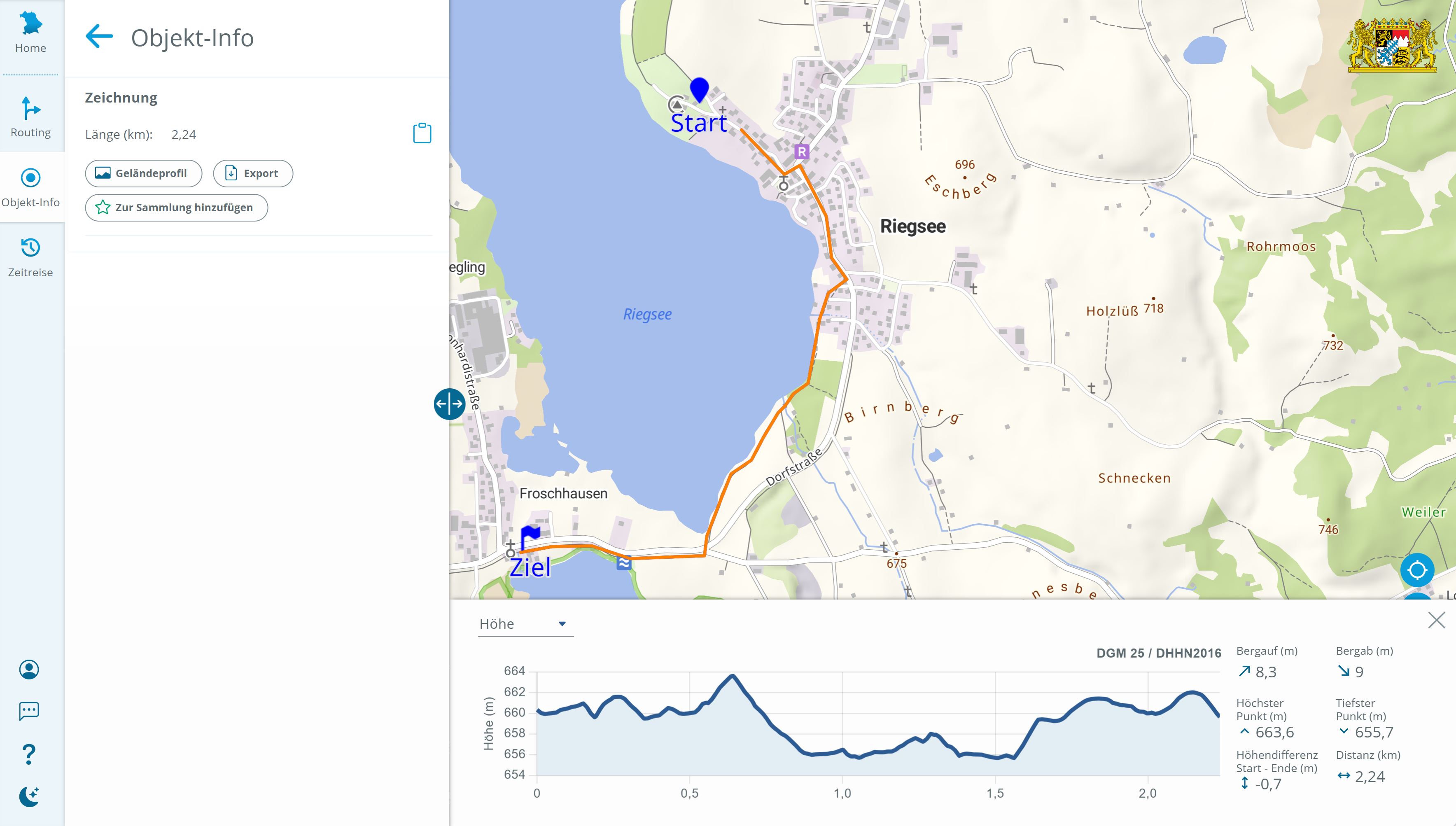This screenshot has width=1456, height=826.
Task: Expand the Höhe dropdown in profile
Action: pyautogui.click(x=526, y=624)
